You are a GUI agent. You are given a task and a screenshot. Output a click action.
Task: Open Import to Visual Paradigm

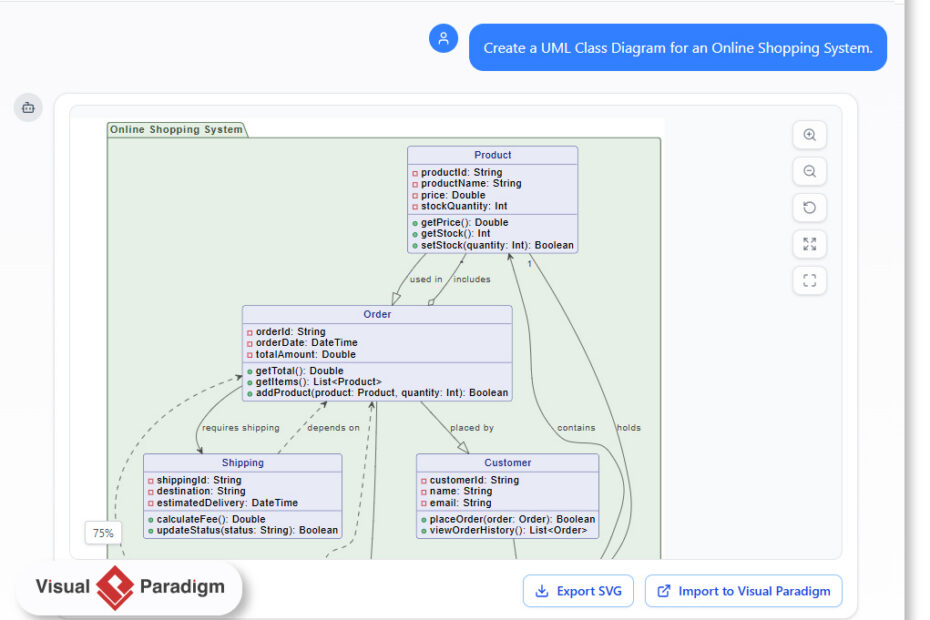point(743,591)
